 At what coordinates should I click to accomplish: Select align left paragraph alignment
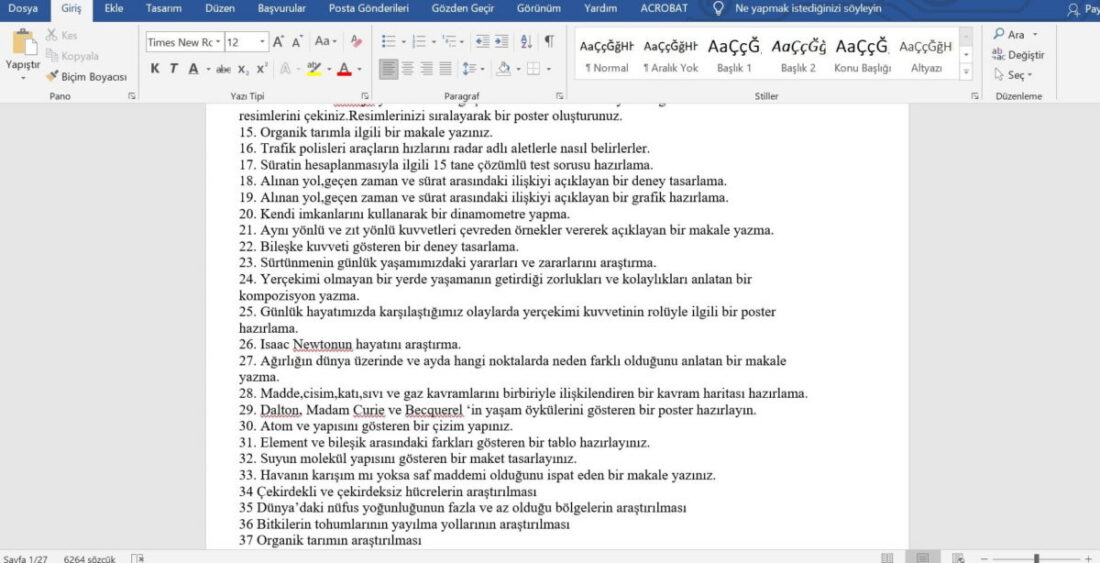point(389,69)
